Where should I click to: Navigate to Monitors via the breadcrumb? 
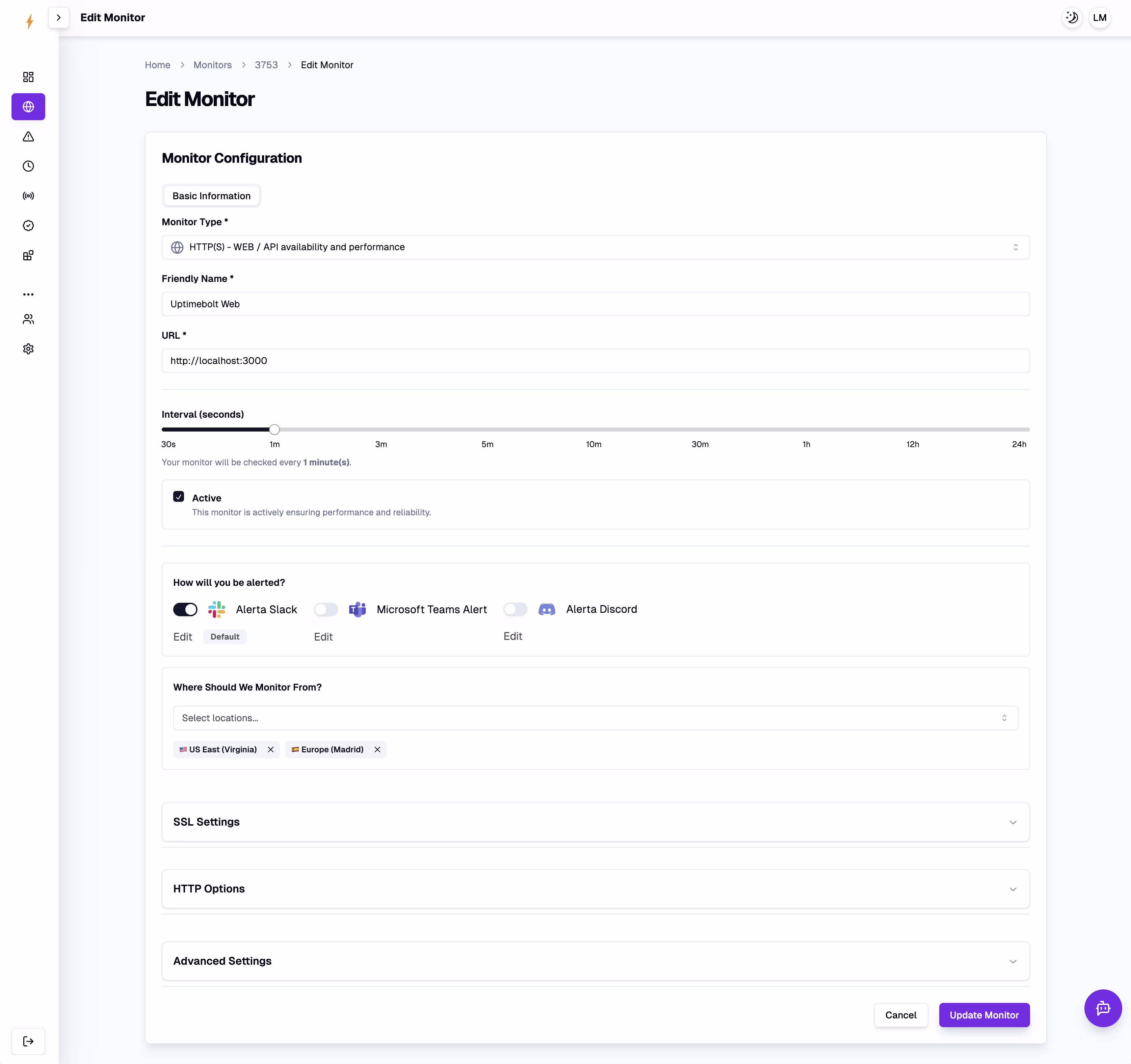coord(212,65)
